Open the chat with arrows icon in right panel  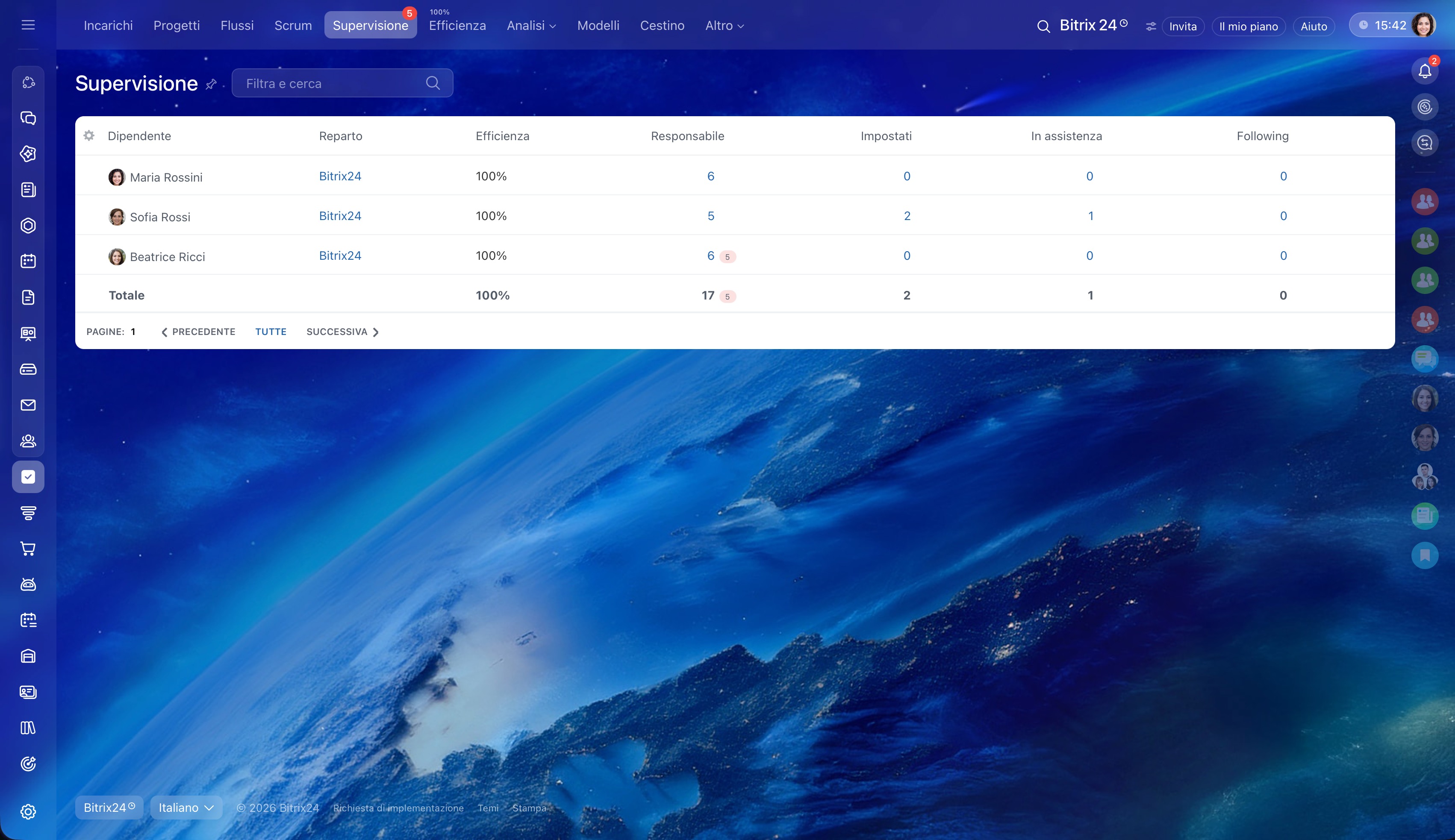point(1424,143)
